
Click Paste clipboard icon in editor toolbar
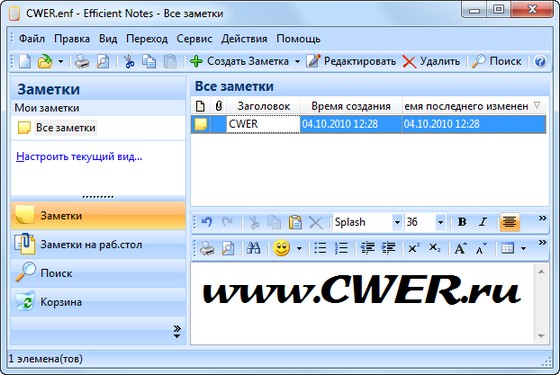[295, 222]
